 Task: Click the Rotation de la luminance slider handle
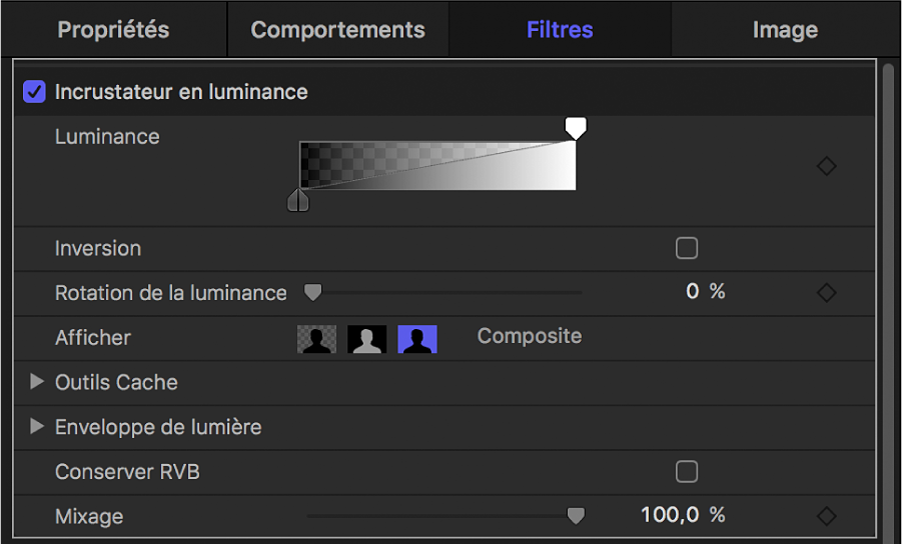[x=313, y=293]
